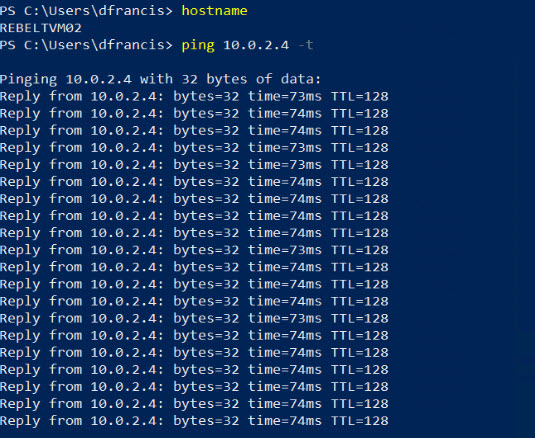Click the word "Reply" in the last line
This screenshot has width=535, height=438.
[x=20, y=422]
